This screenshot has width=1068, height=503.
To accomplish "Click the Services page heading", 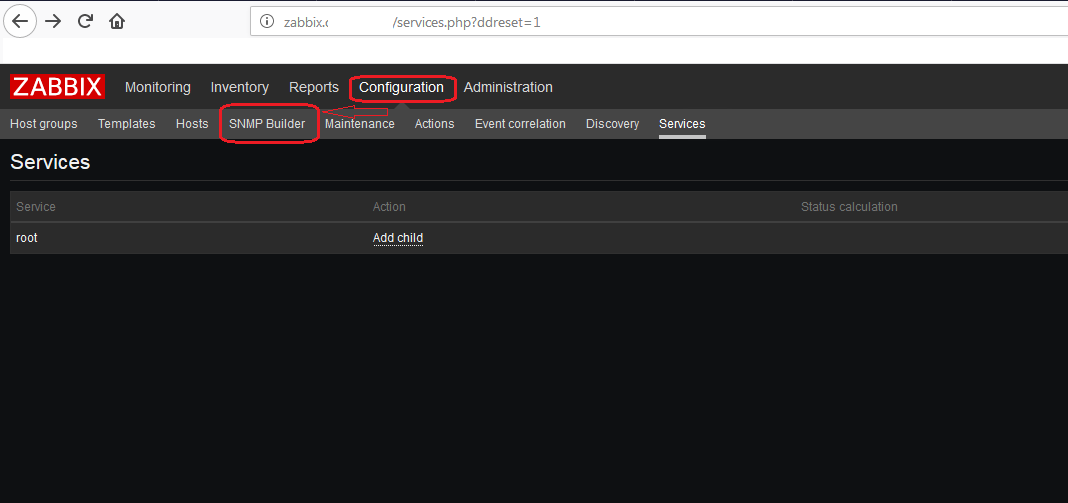I will pyautogui.click(x=50, y=162).
